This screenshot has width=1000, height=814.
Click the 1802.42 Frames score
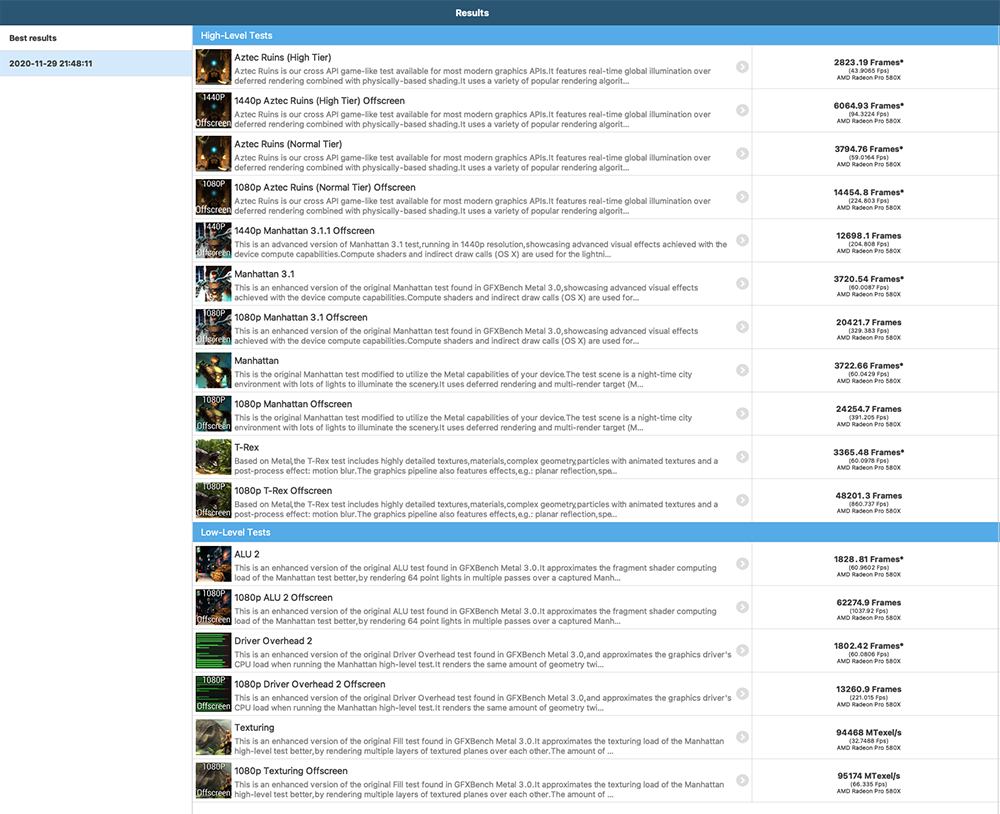869,646
